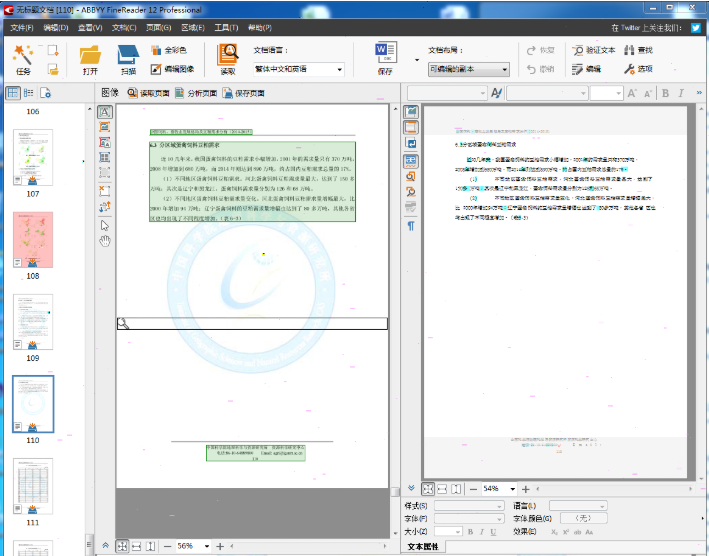Click the Find binoculars icon
The image size is (709, 556).
[x=638, y=50]
